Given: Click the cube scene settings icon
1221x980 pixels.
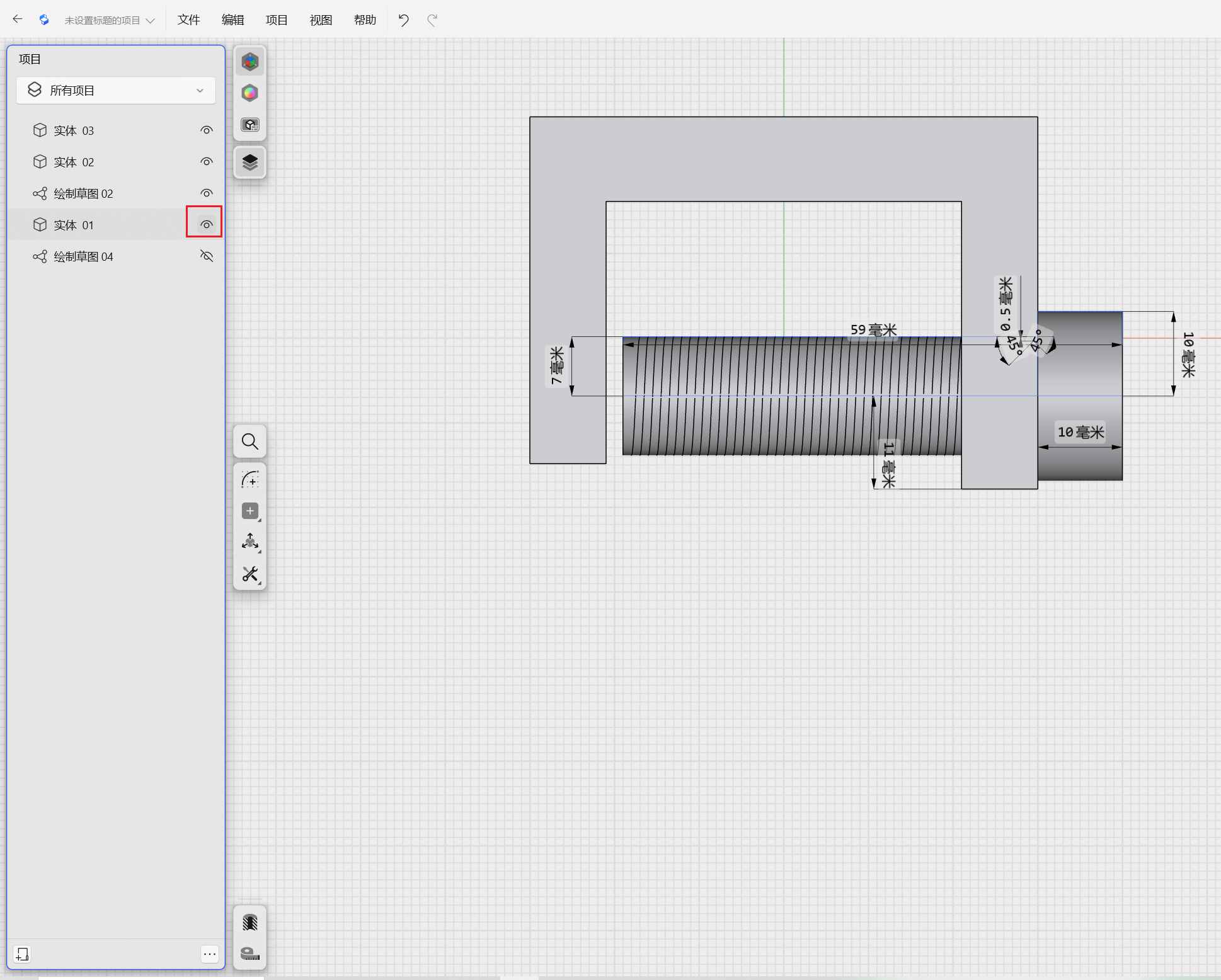Looking at the screenshot, I should pyautogui.click(x=250, y=125).
